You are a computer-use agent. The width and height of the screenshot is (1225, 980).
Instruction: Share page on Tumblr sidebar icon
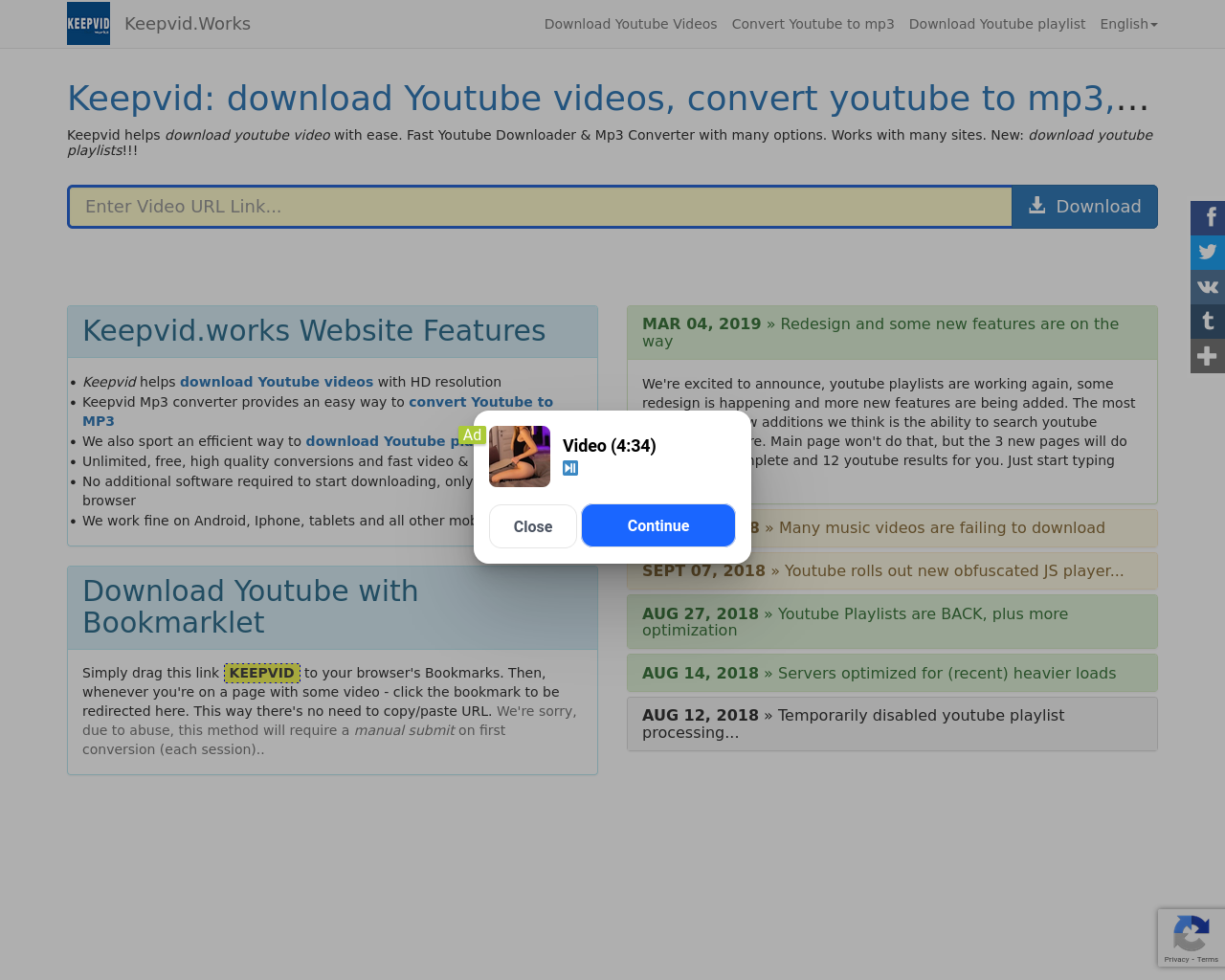click(x=1208, y=322)
